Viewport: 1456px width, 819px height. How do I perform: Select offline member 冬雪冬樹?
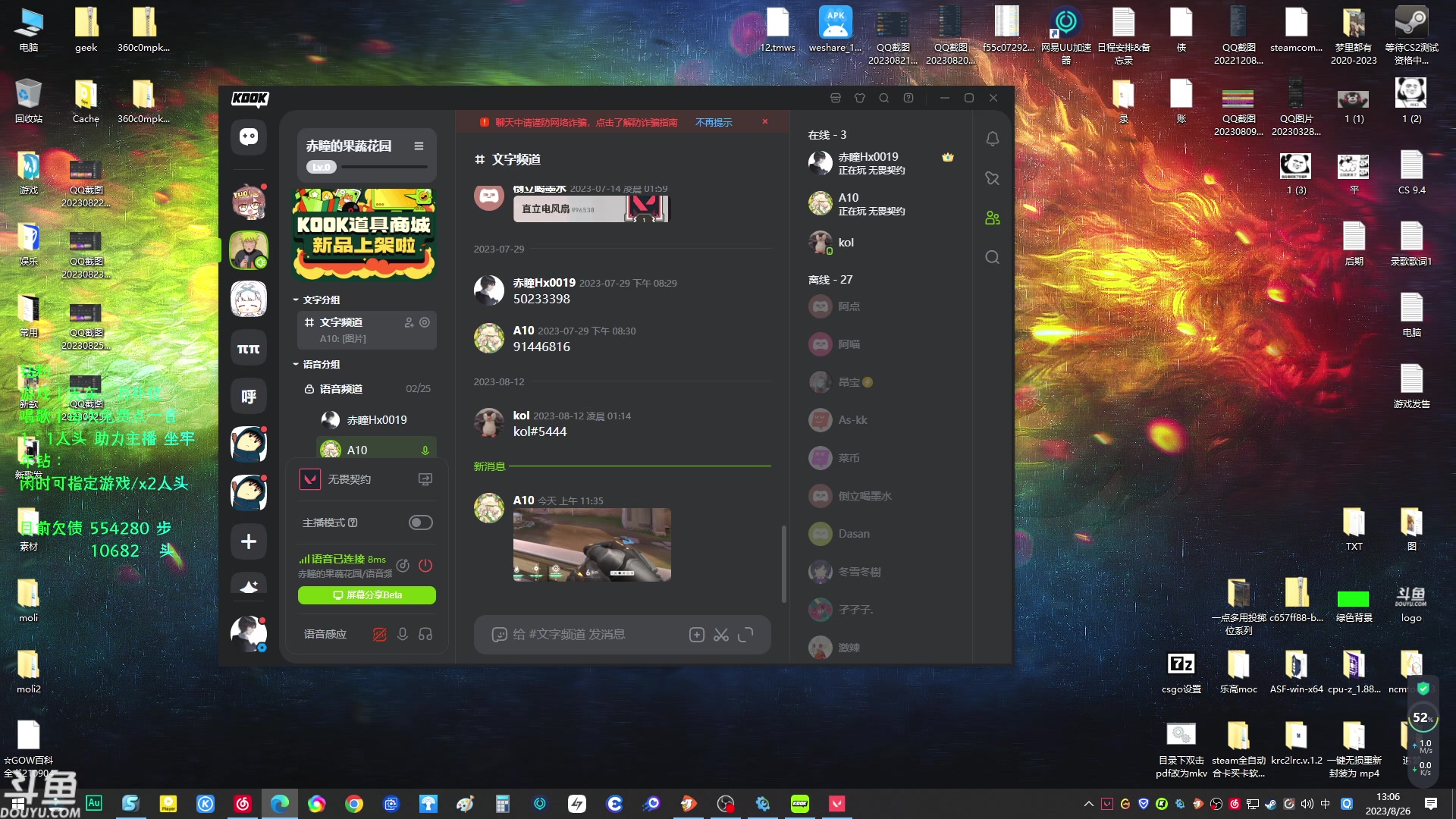pos(883,572)
